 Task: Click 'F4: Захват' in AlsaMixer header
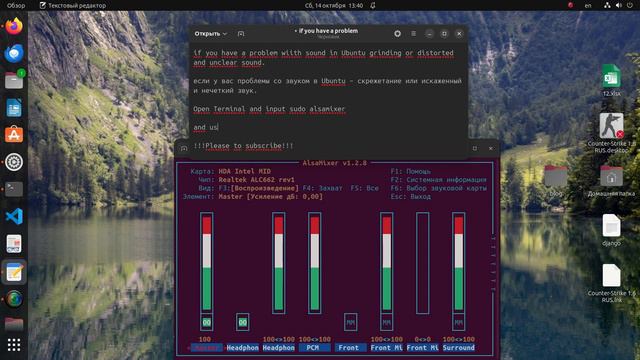pos(322,188)
